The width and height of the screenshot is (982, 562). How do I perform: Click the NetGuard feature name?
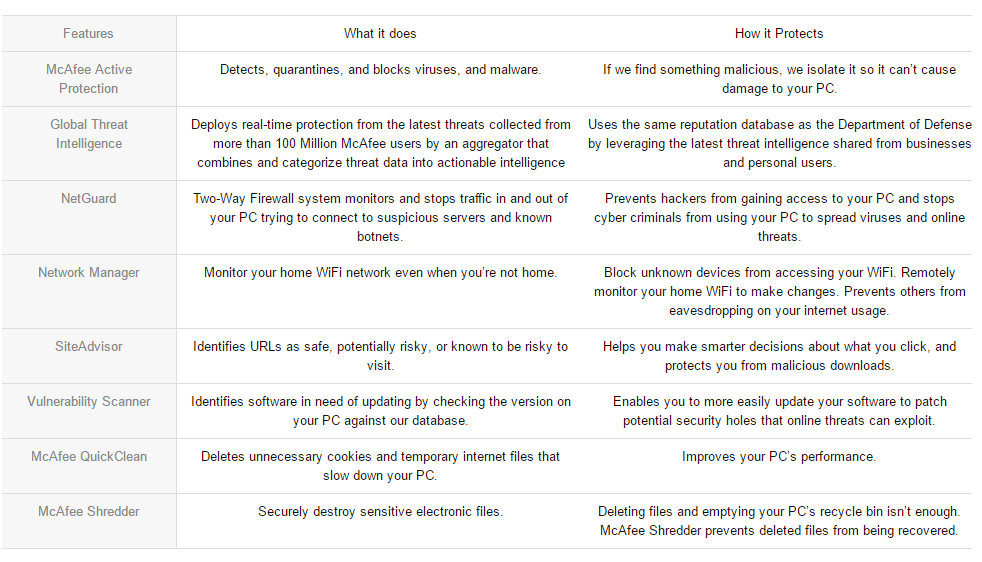89,199
